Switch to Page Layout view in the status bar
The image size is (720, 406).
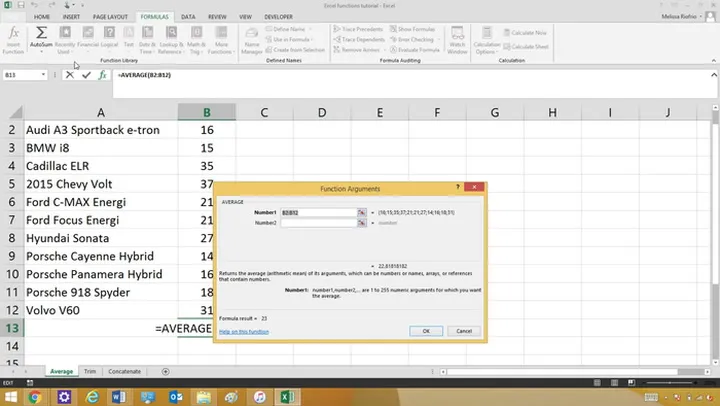[x=614, y=383]
